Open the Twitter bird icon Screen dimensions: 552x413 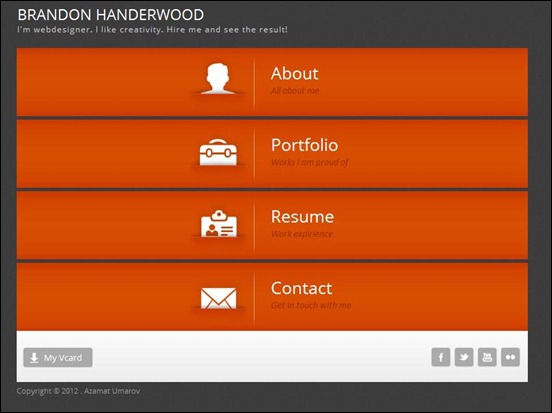click(464, 357)
